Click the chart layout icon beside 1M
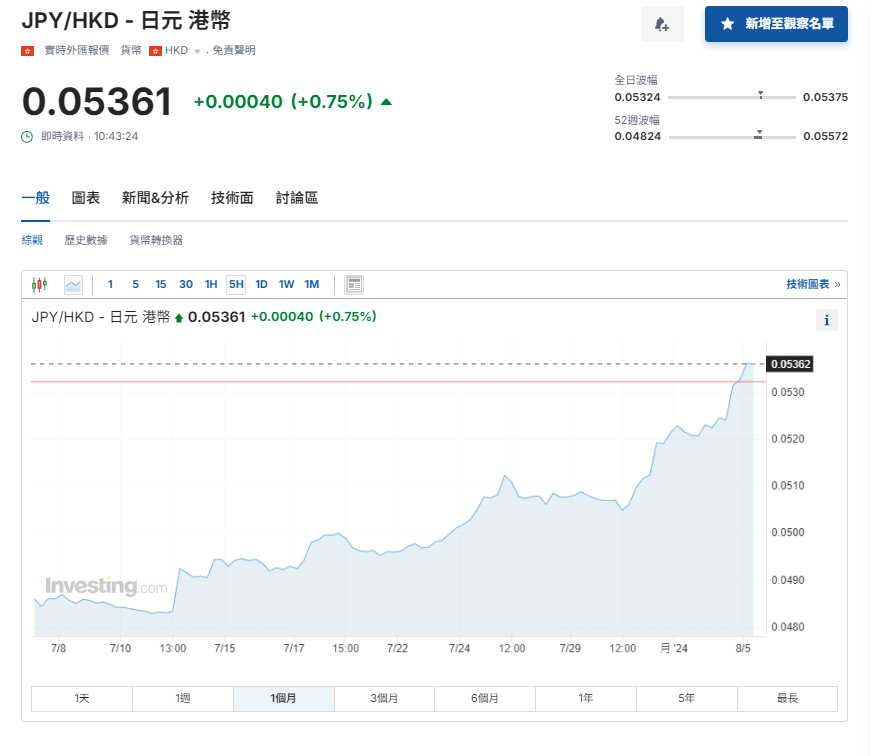Image resolution: width=870 pixels, height=756 pixels. [x=353, y=284]
